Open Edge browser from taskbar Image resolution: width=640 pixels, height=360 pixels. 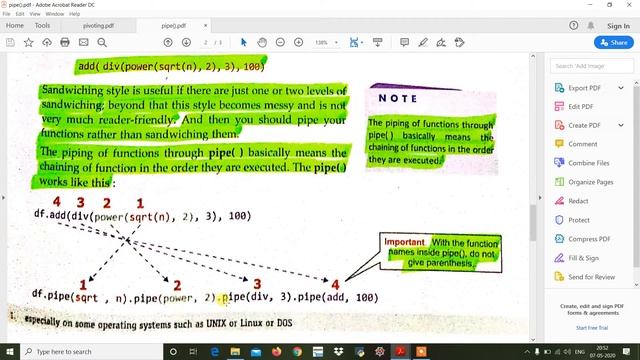(214, 351)
